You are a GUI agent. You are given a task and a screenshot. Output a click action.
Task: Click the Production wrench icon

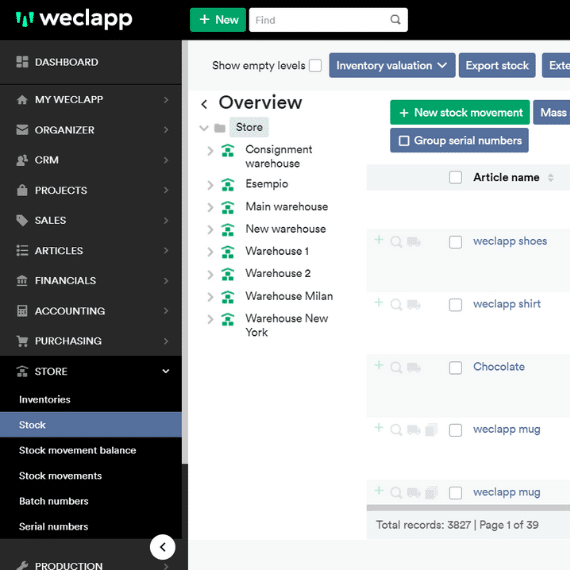pos(22,565)
